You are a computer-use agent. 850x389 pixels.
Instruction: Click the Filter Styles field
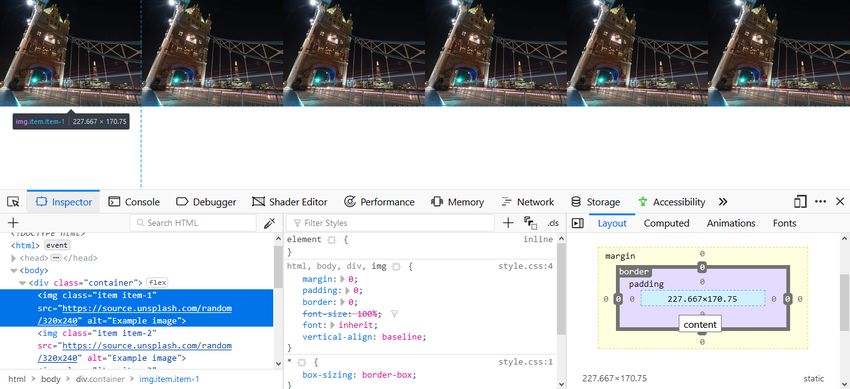390,223
